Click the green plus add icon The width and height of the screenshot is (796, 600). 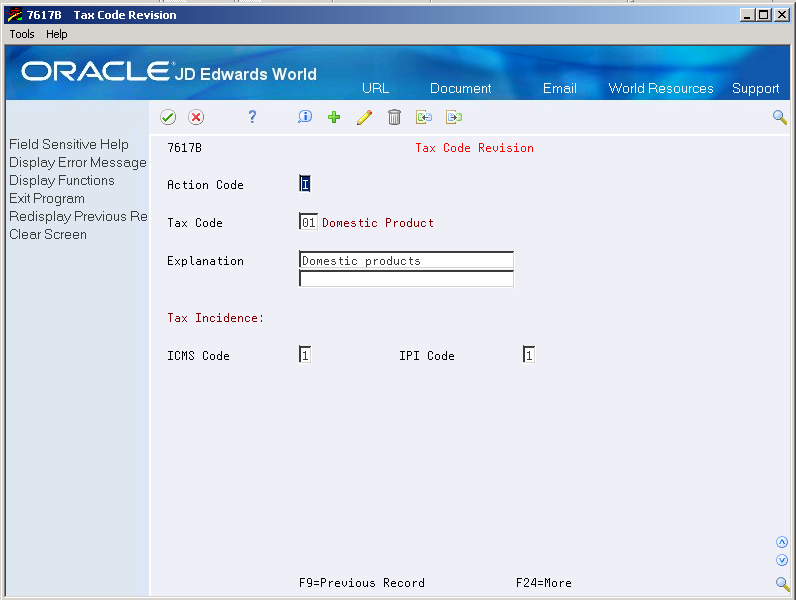[x=334, y=117]
